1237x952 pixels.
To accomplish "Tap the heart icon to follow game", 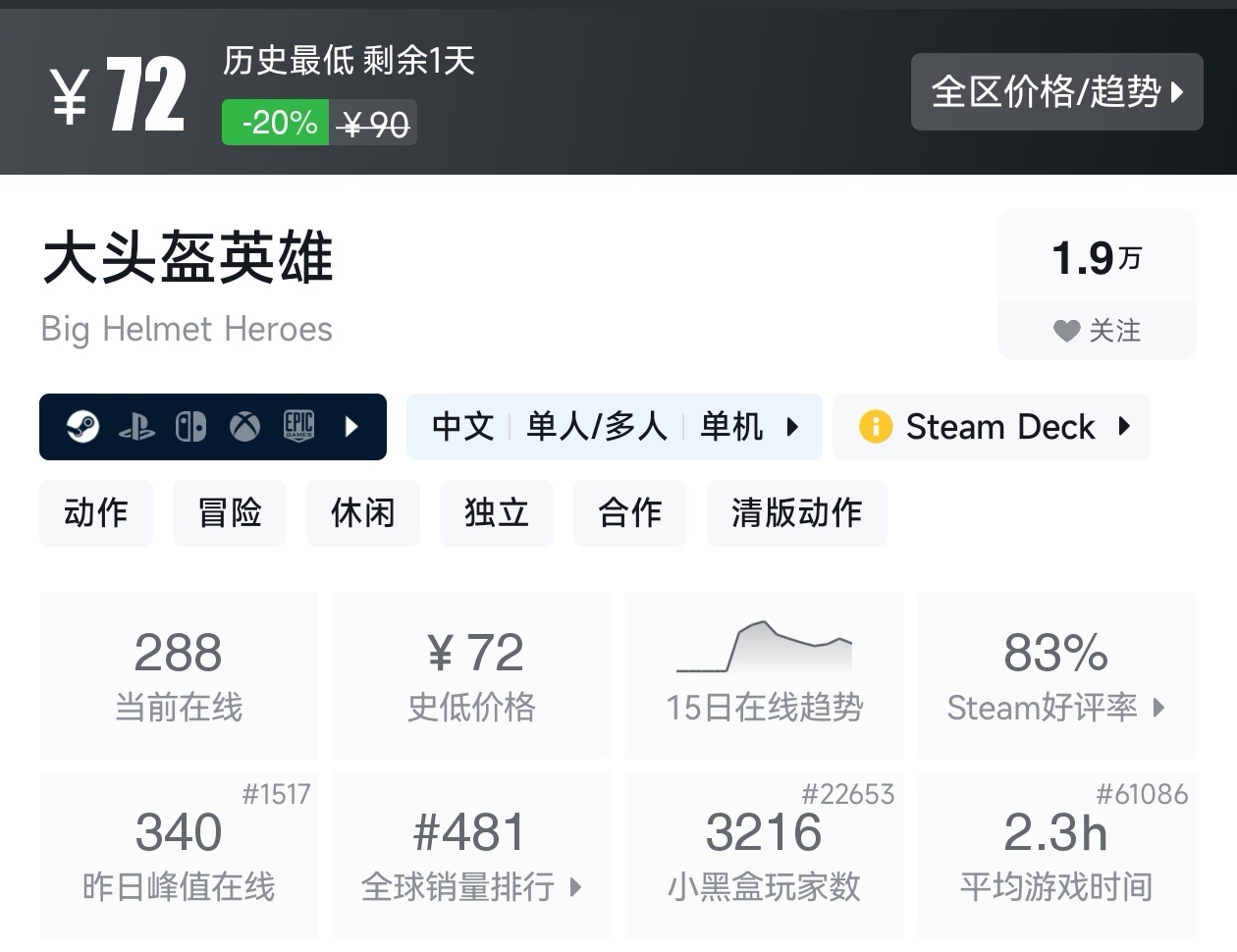I will (1066, 331).
